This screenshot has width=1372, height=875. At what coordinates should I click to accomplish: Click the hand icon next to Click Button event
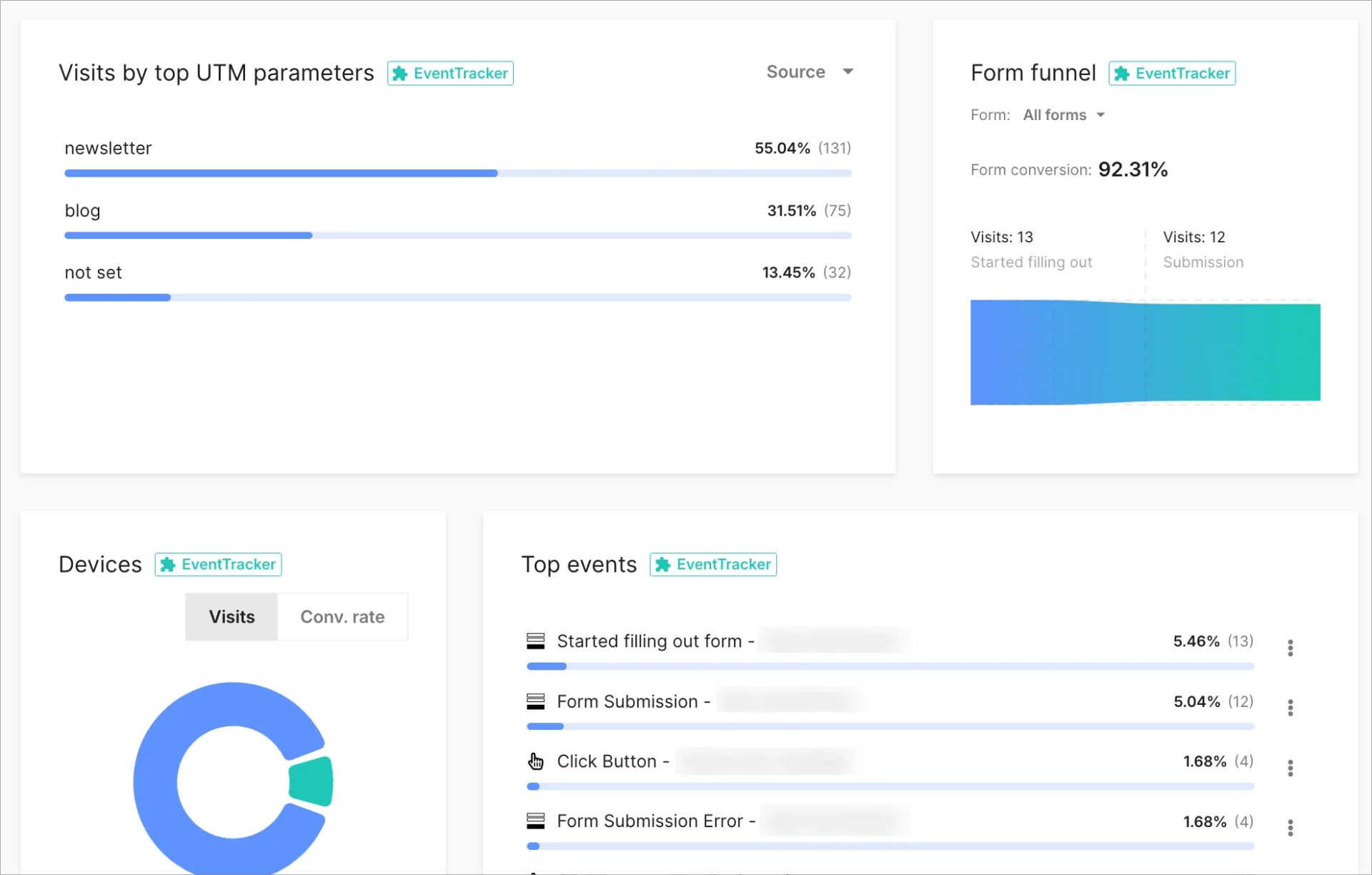coord(536,761)
